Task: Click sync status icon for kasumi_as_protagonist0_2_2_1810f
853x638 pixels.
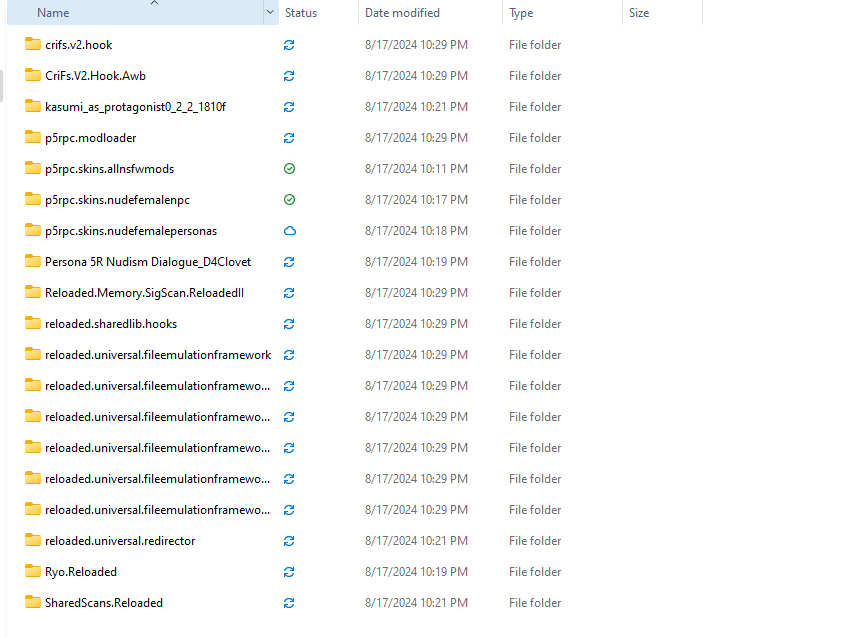Action: pyautogui.click(x=289, y=107)
